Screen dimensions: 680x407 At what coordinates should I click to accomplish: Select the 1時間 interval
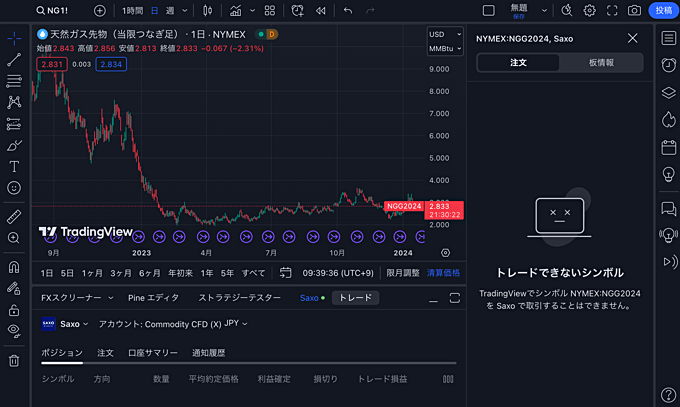[132, 10]
